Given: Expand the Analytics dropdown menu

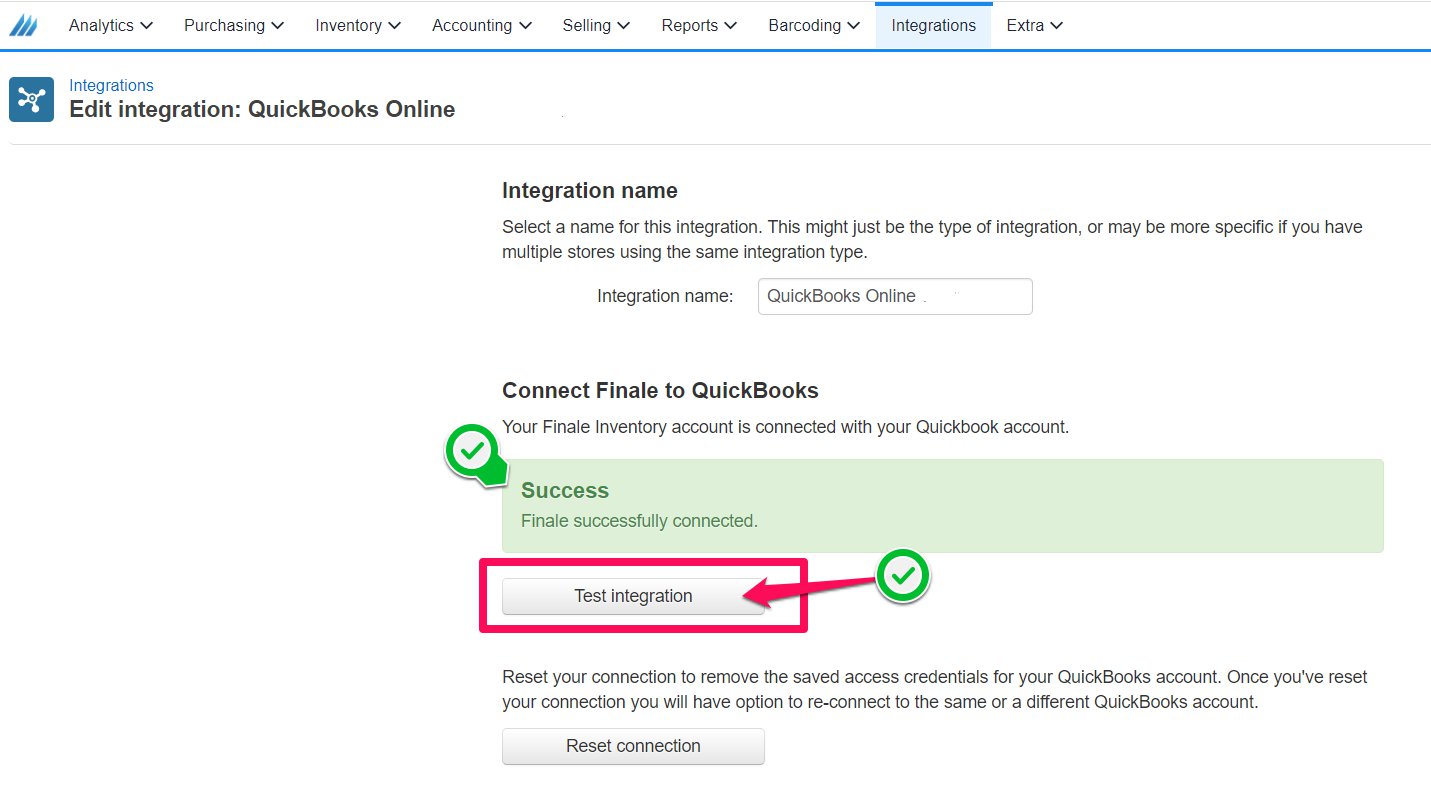Looking at the screenshot, I should click(x=110, y=25).
